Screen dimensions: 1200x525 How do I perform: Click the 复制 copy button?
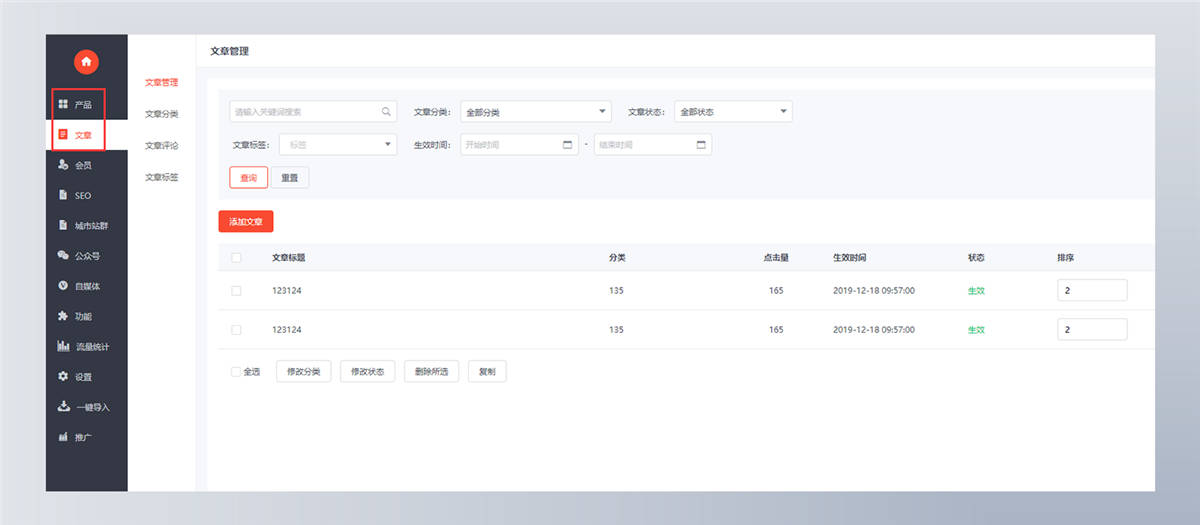487,371
